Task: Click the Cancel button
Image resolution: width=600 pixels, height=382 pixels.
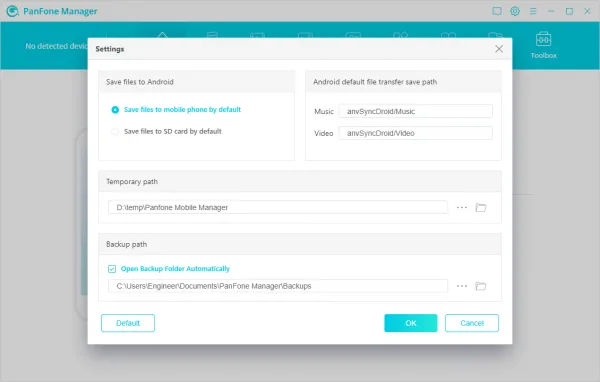Action: click(x=472, y=323)
